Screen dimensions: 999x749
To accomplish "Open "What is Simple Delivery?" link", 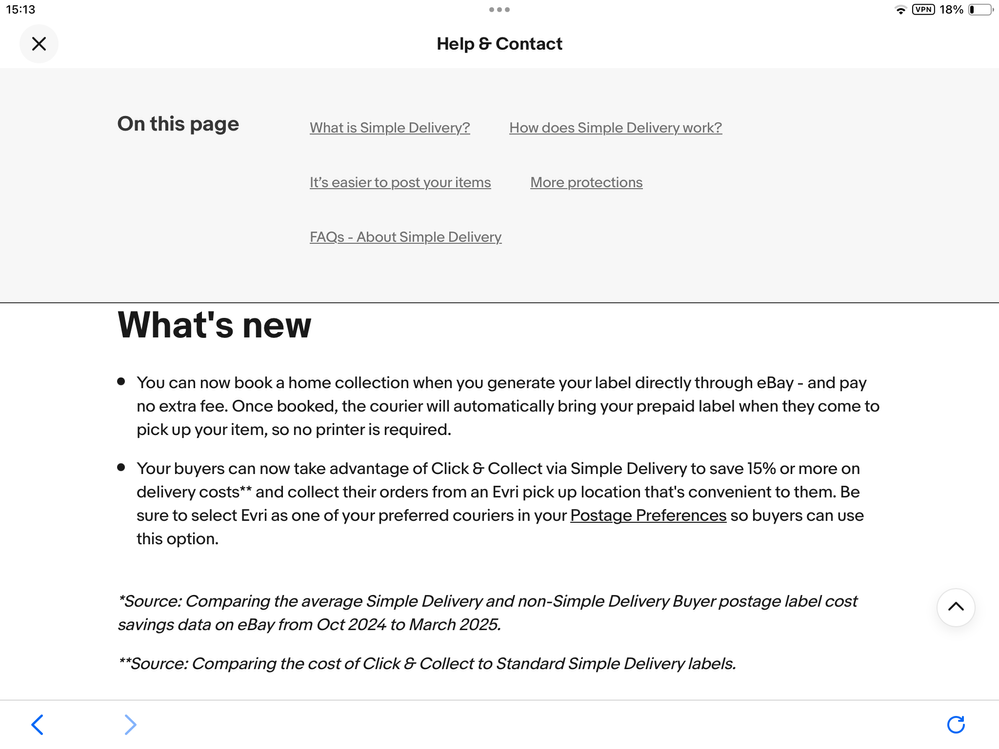I will pos(390,128).
